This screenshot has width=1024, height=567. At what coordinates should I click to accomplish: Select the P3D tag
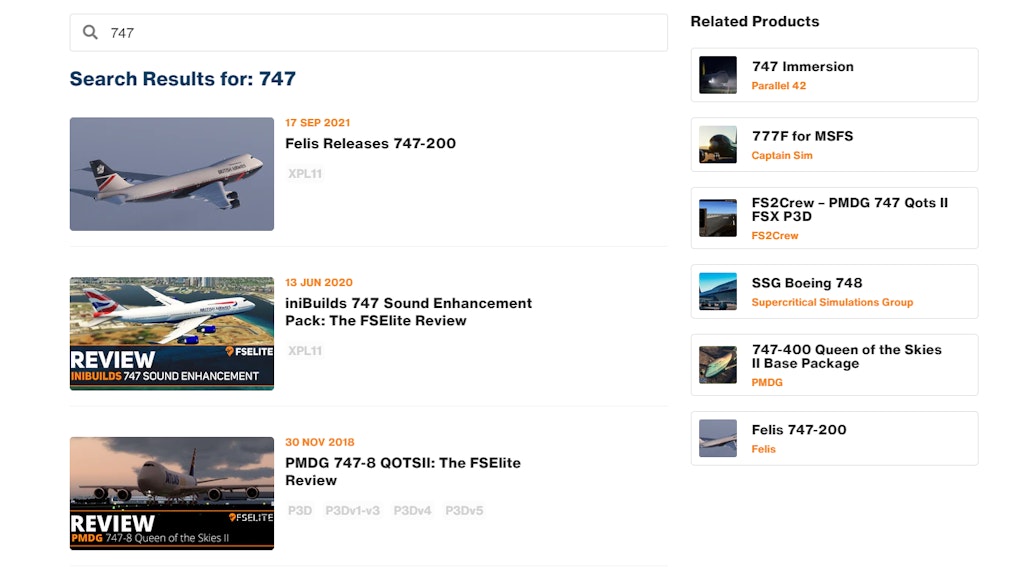click(300, 511)
